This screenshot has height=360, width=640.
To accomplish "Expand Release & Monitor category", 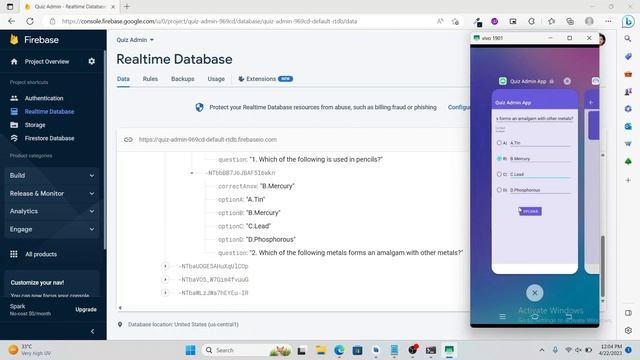I will 52,193.
